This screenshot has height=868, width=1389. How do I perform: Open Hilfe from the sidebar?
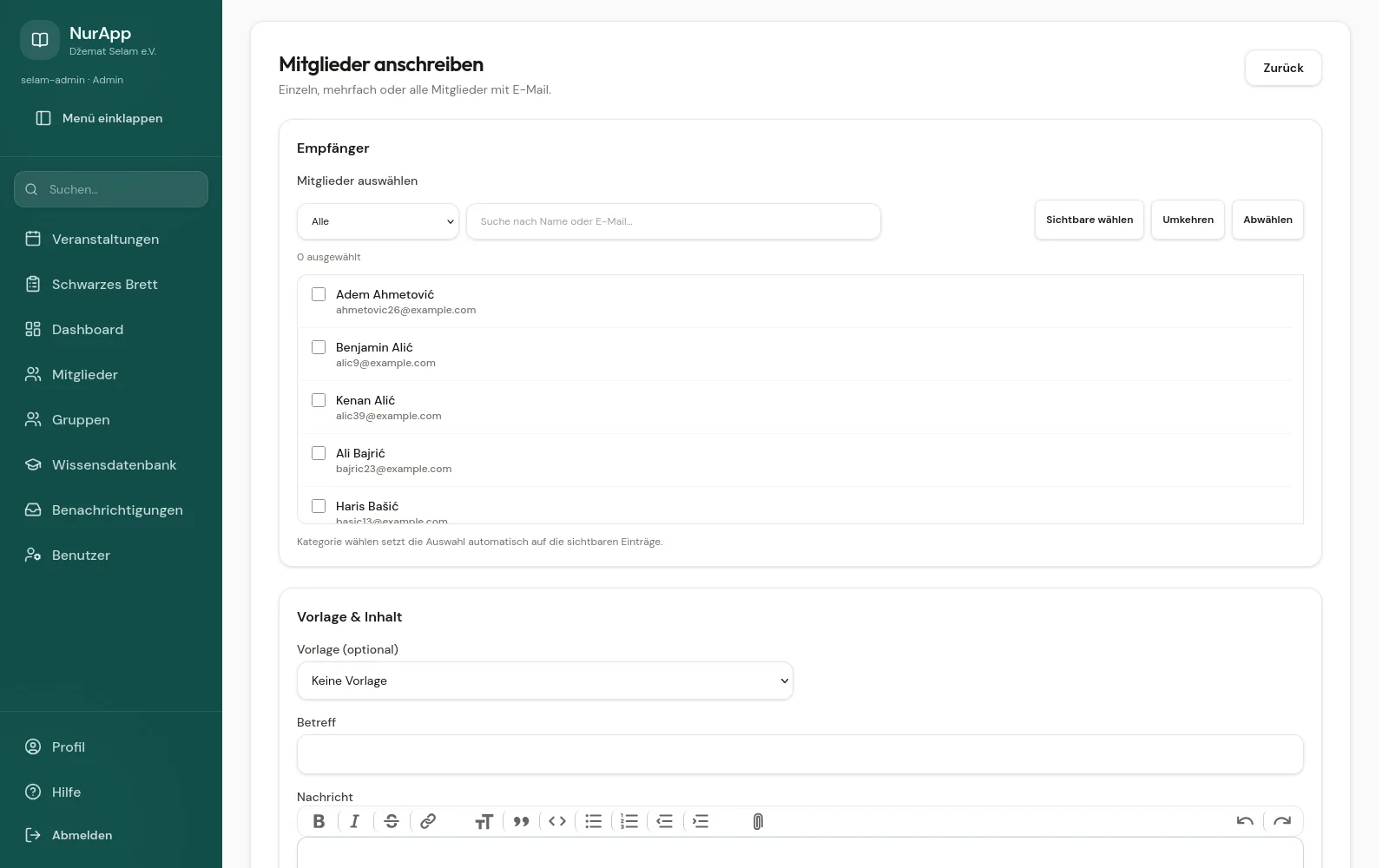coord(111,792)
